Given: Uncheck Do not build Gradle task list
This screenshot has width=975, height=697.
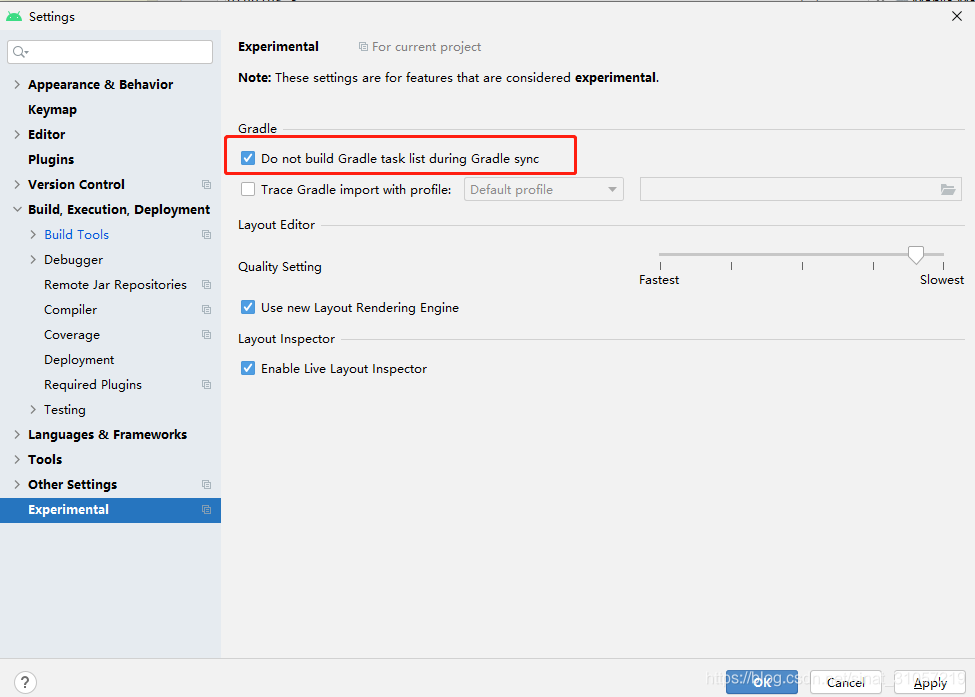Looking at the screenshot, I should tap(247, 158).
